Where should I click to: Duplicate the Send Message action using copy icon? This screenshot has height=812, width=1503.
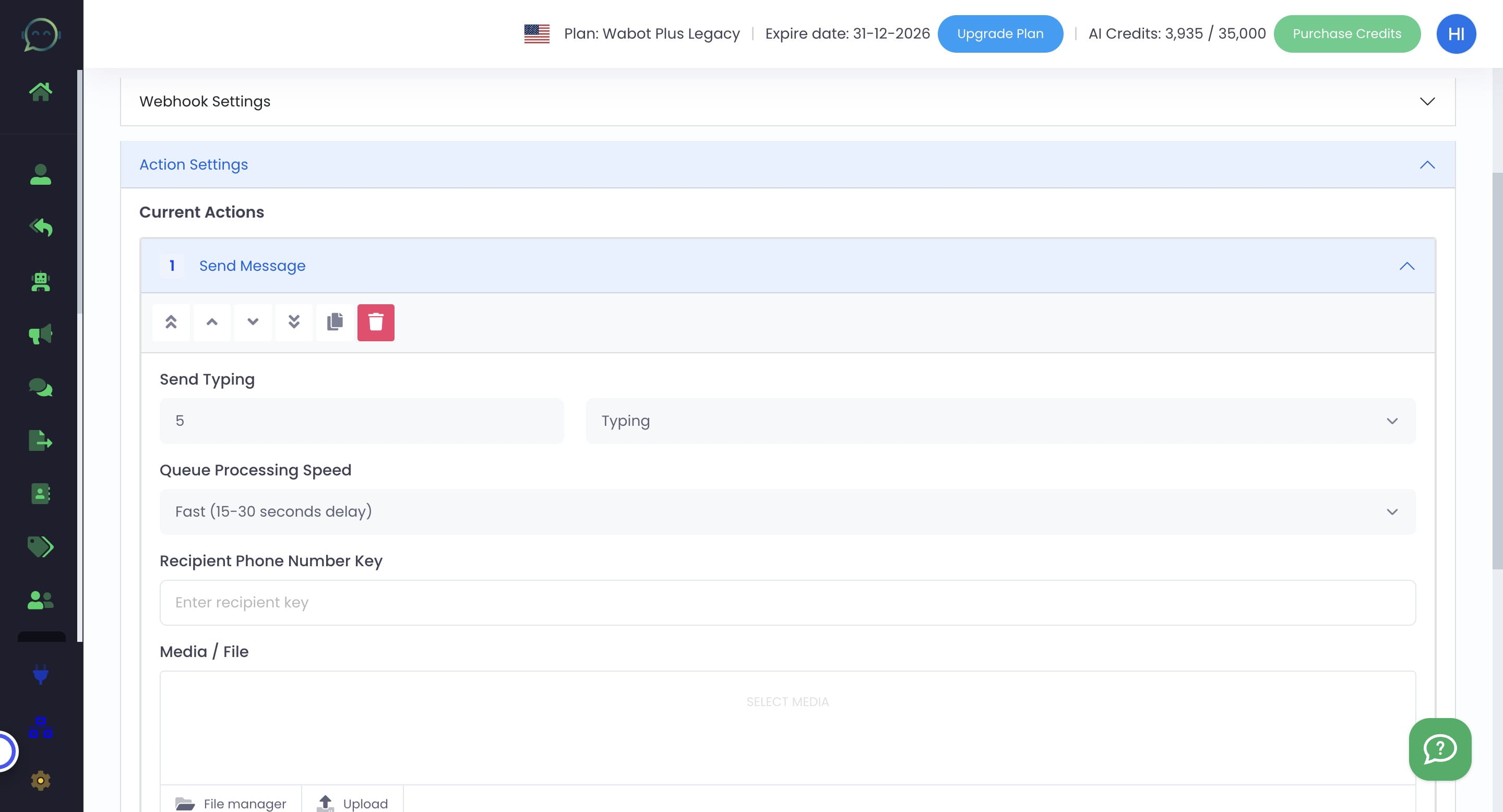[335, 322]
